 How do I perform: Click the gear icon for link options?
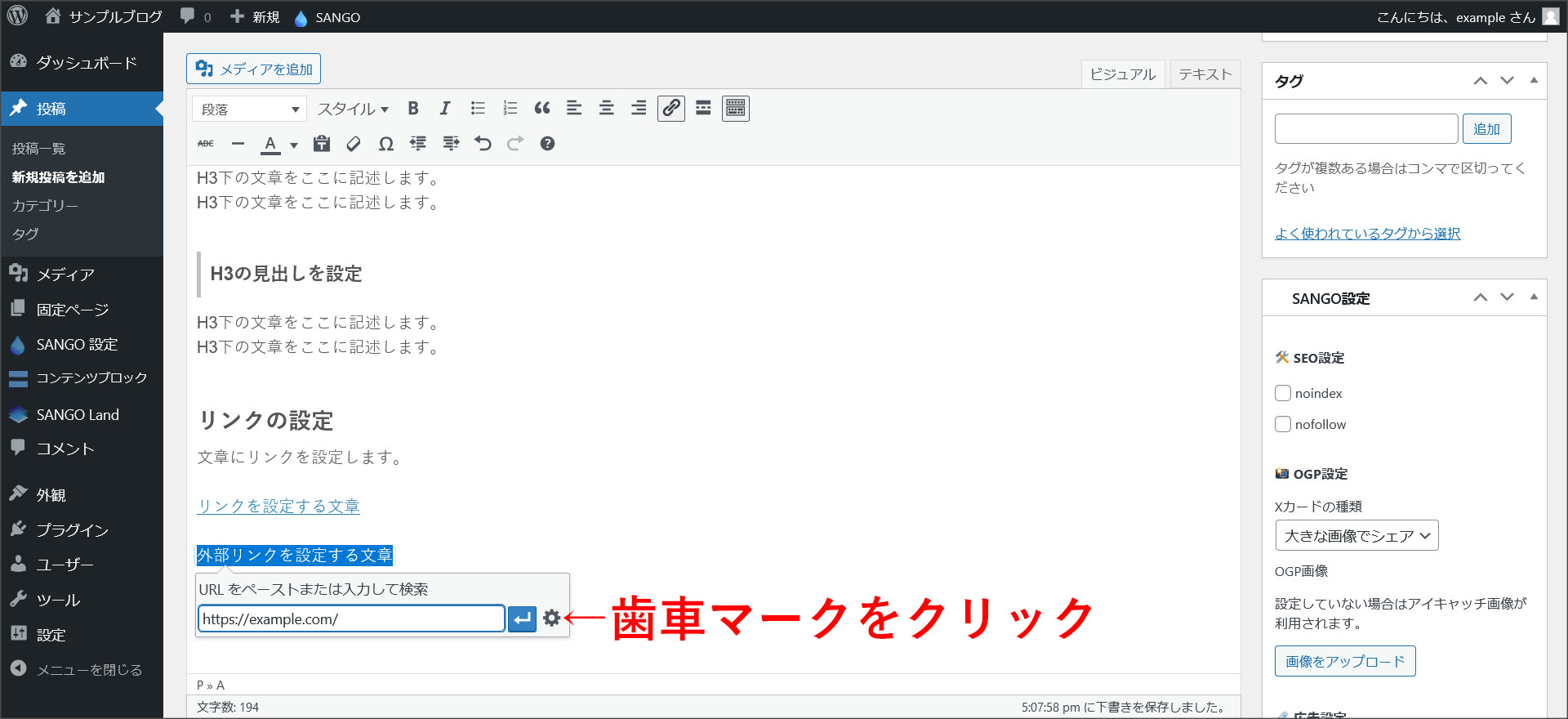pyautogui.click(x=552, y=619)
